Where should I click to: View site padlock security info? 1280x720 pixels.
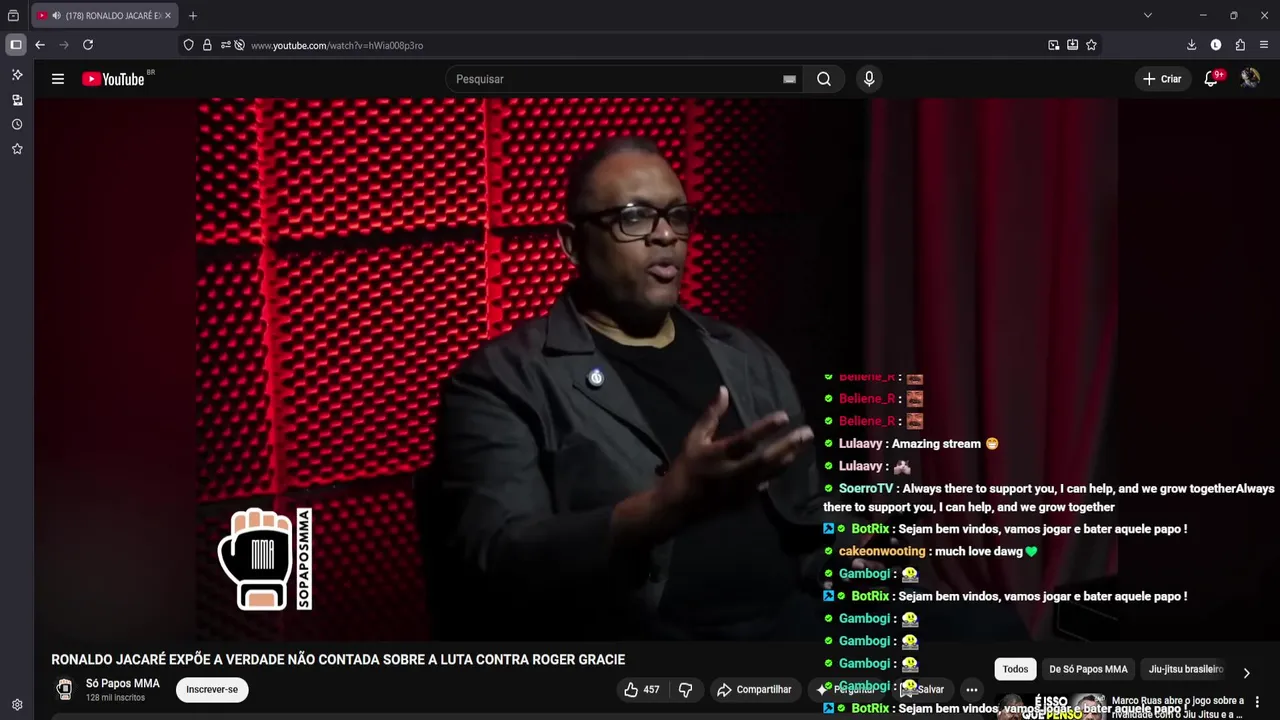point(207,45)
